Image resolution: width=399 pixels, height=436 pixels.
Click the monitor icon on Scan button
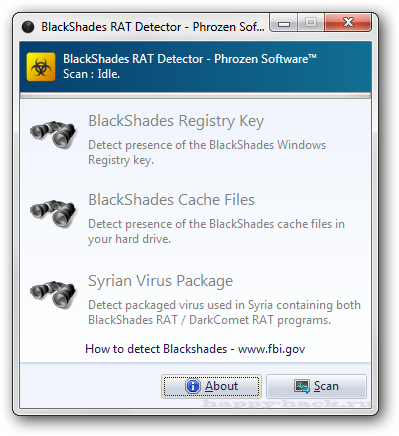(302, 387)
